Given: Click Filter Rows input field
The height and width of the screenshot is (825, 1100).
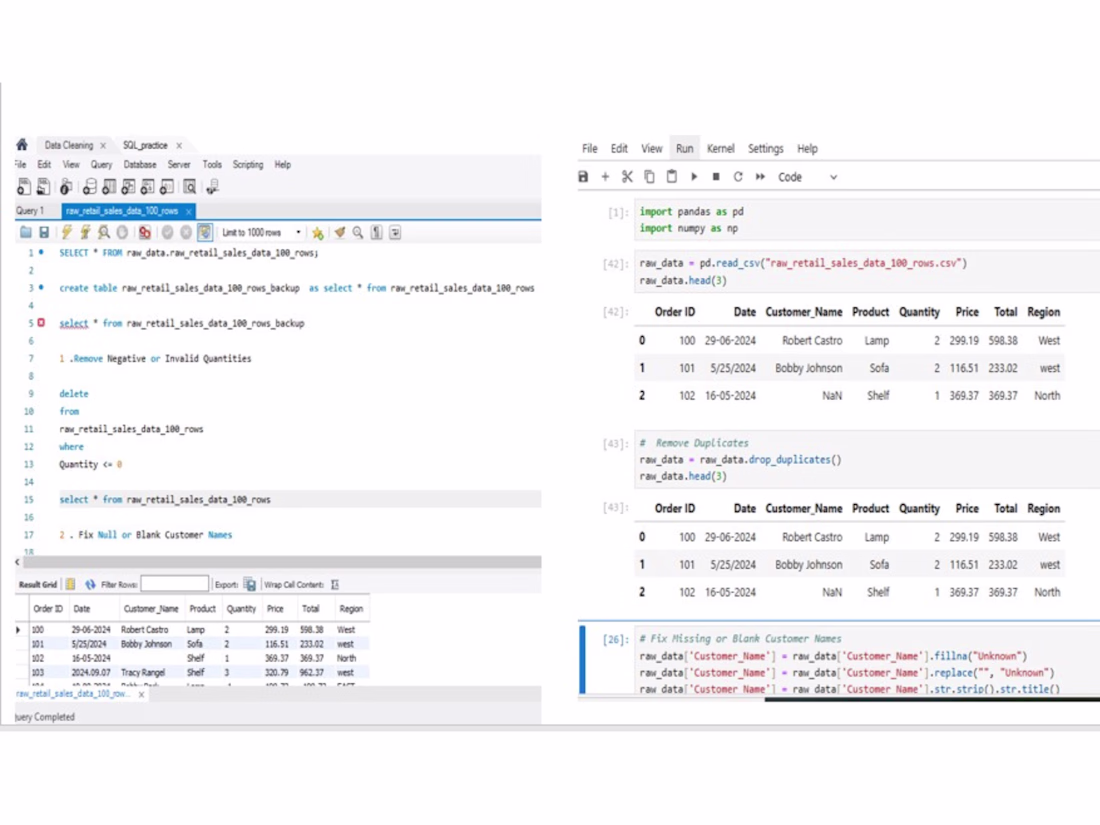Looking at the screenshot, I should pyautogui.click(x=174, y=584).
